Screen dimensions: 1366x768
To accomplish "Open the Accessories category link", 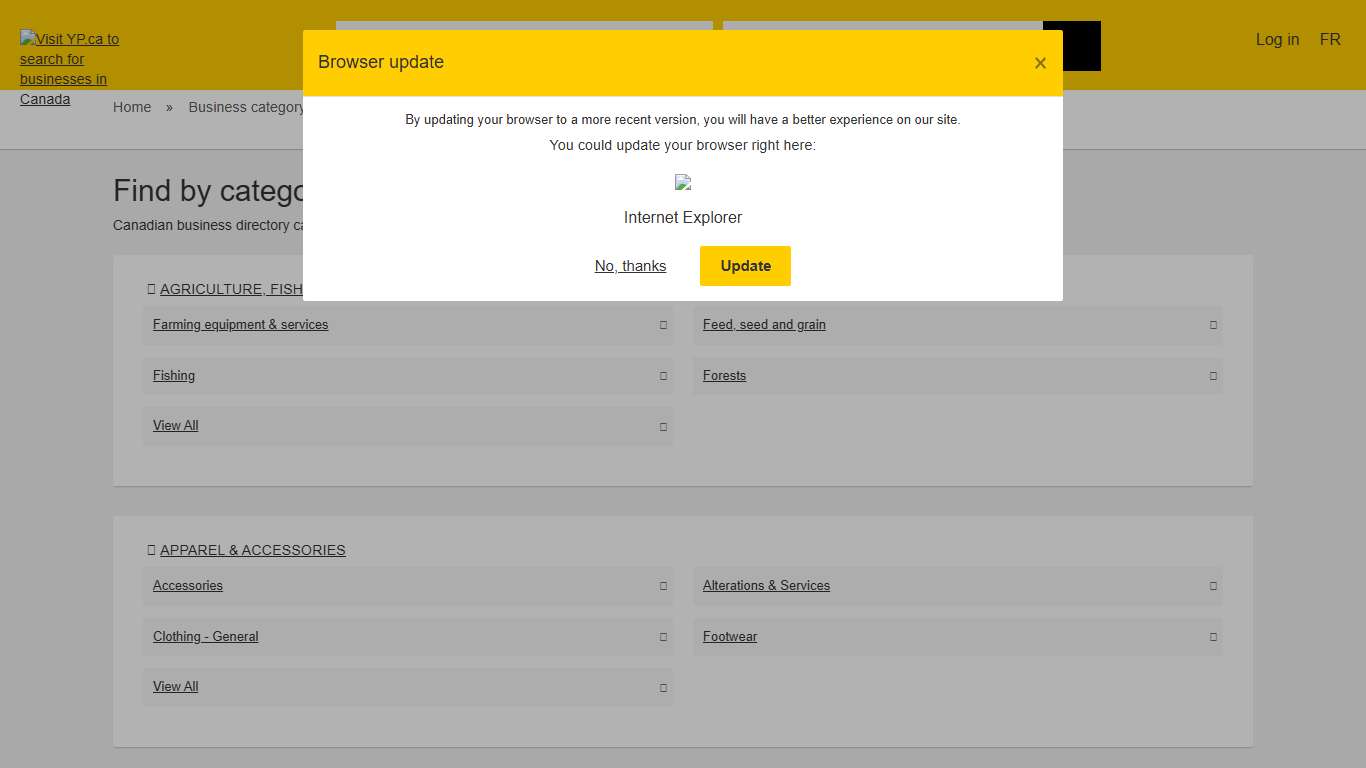I will pos(187,585).
